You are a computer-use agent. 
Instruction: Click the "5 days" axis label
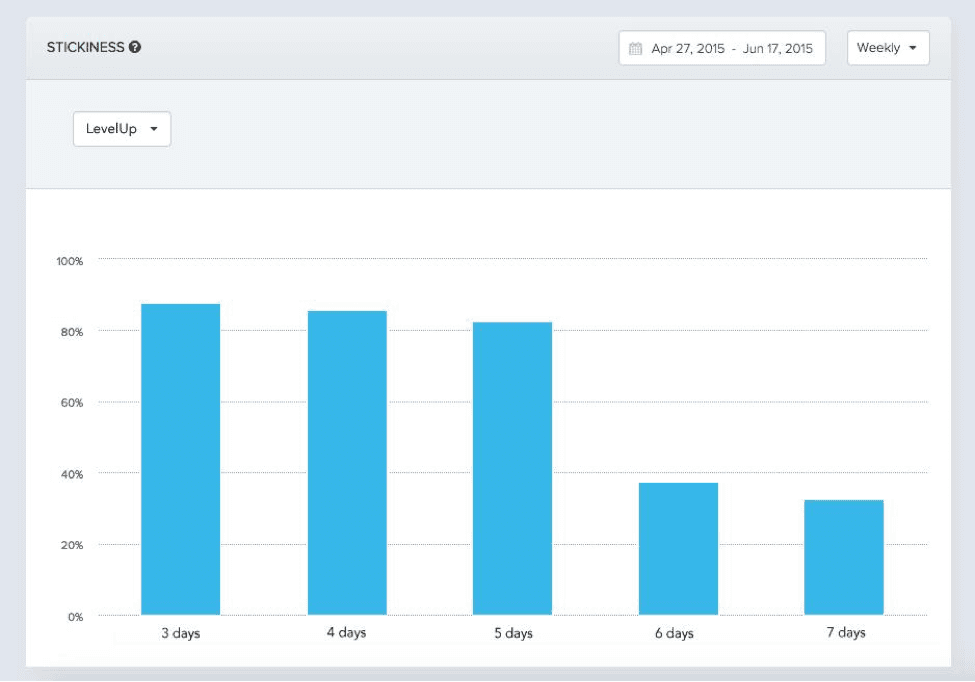pyautogui.click(x=512, y=633)
